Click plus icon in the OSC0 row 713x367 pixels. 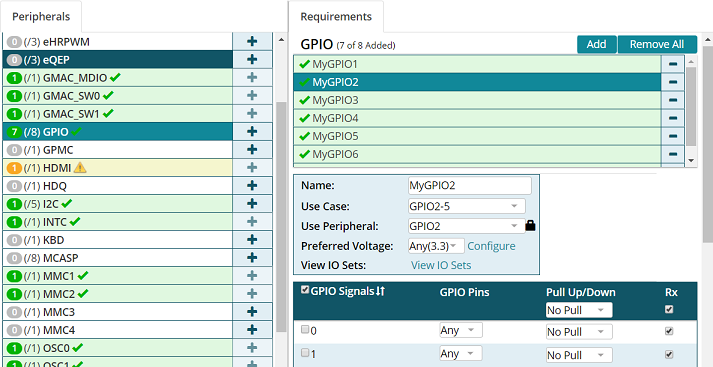click(x=252, y=348)
